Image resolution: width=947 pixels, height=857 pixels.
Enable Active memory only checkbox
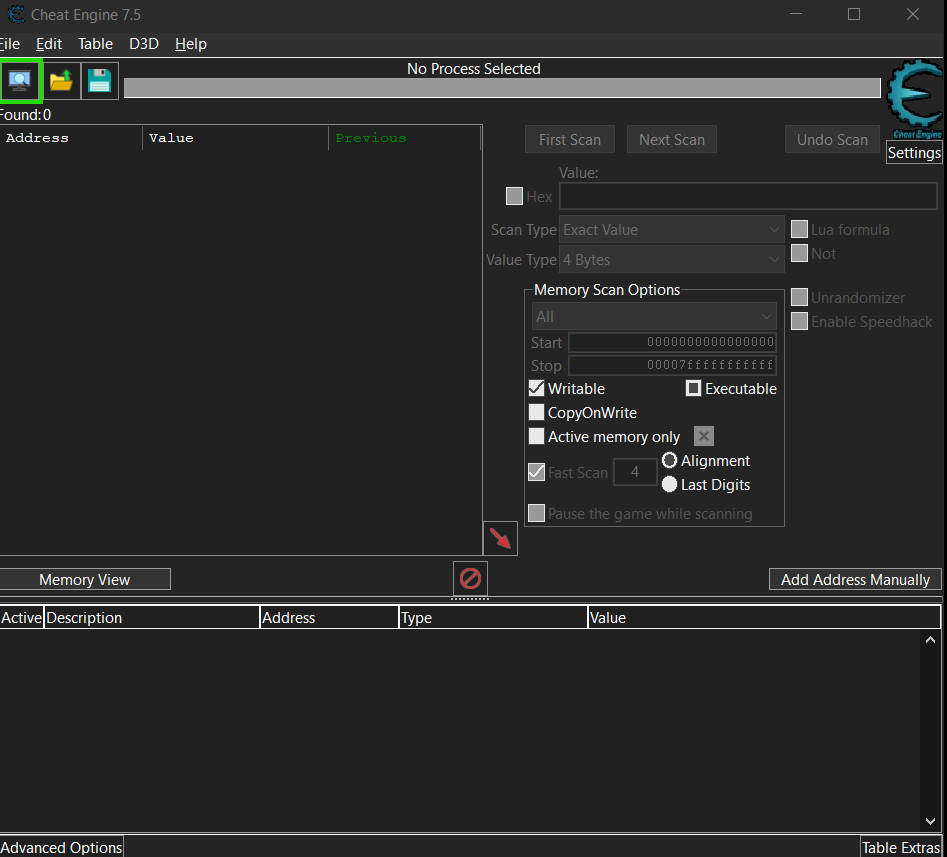pyautogui.click(x=536, y=436)
